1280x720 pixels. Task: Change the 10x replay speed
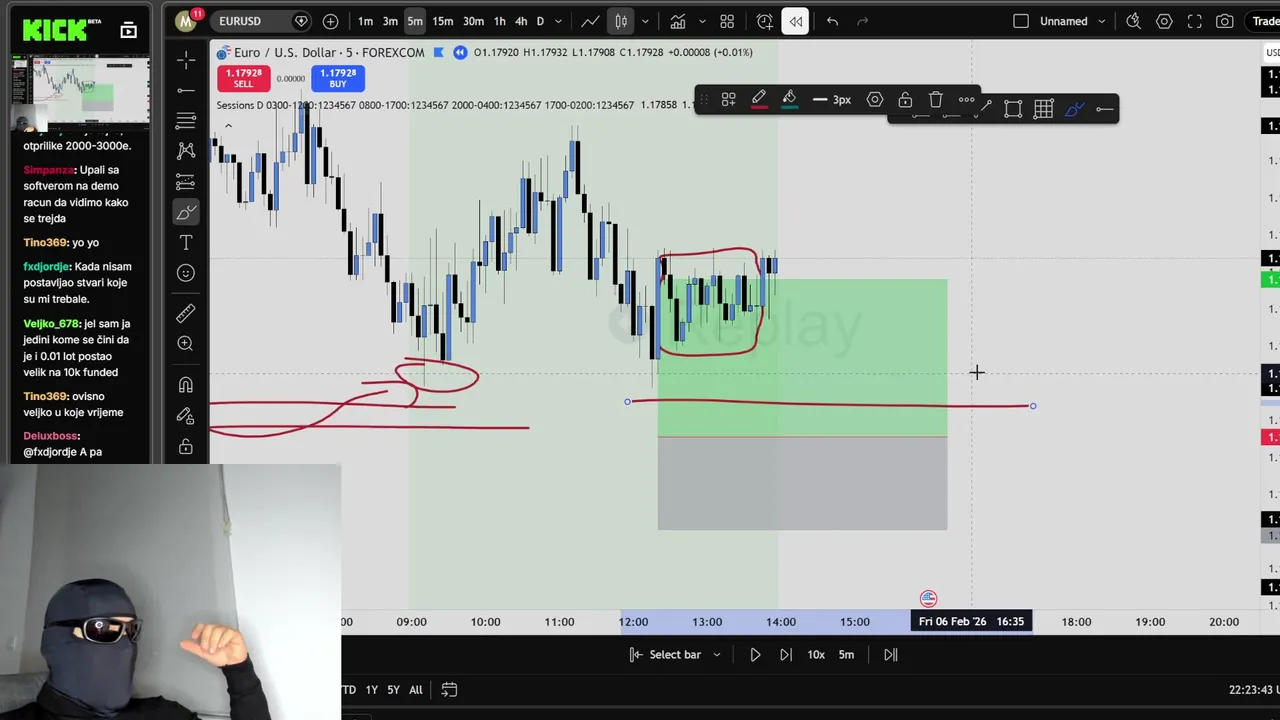tap(816, 655)
